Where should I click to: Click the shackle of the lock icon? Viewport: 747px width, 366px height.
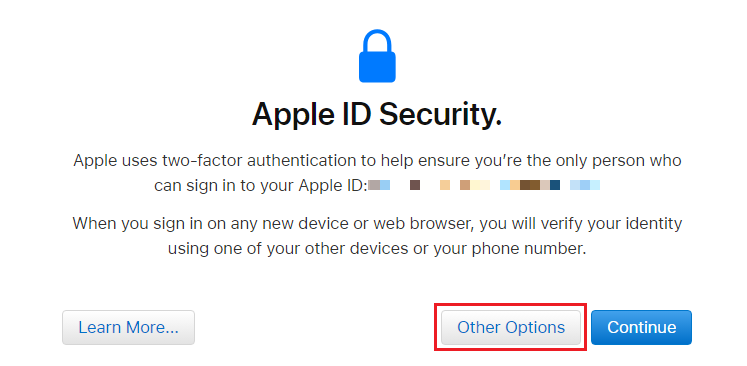pyautogui.click(x=377, y=41)
